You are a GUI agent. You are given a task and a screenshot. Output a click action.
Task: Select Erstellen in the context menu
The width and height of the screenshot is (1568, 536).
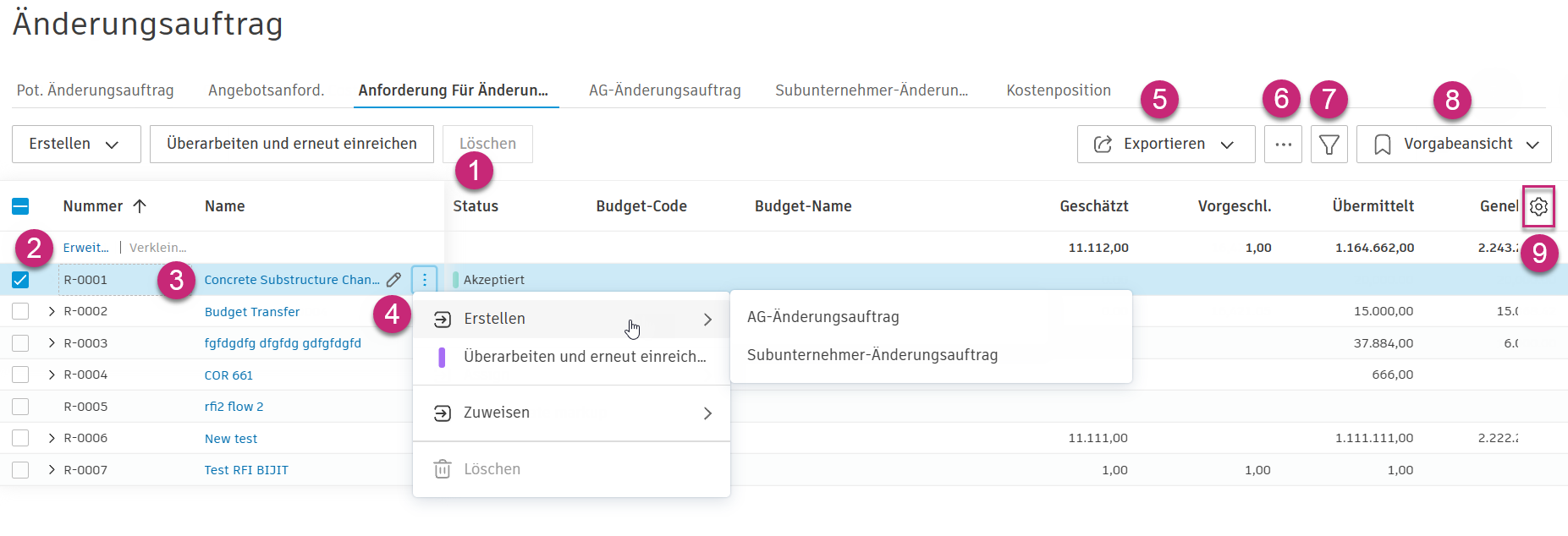click(571, 319)
